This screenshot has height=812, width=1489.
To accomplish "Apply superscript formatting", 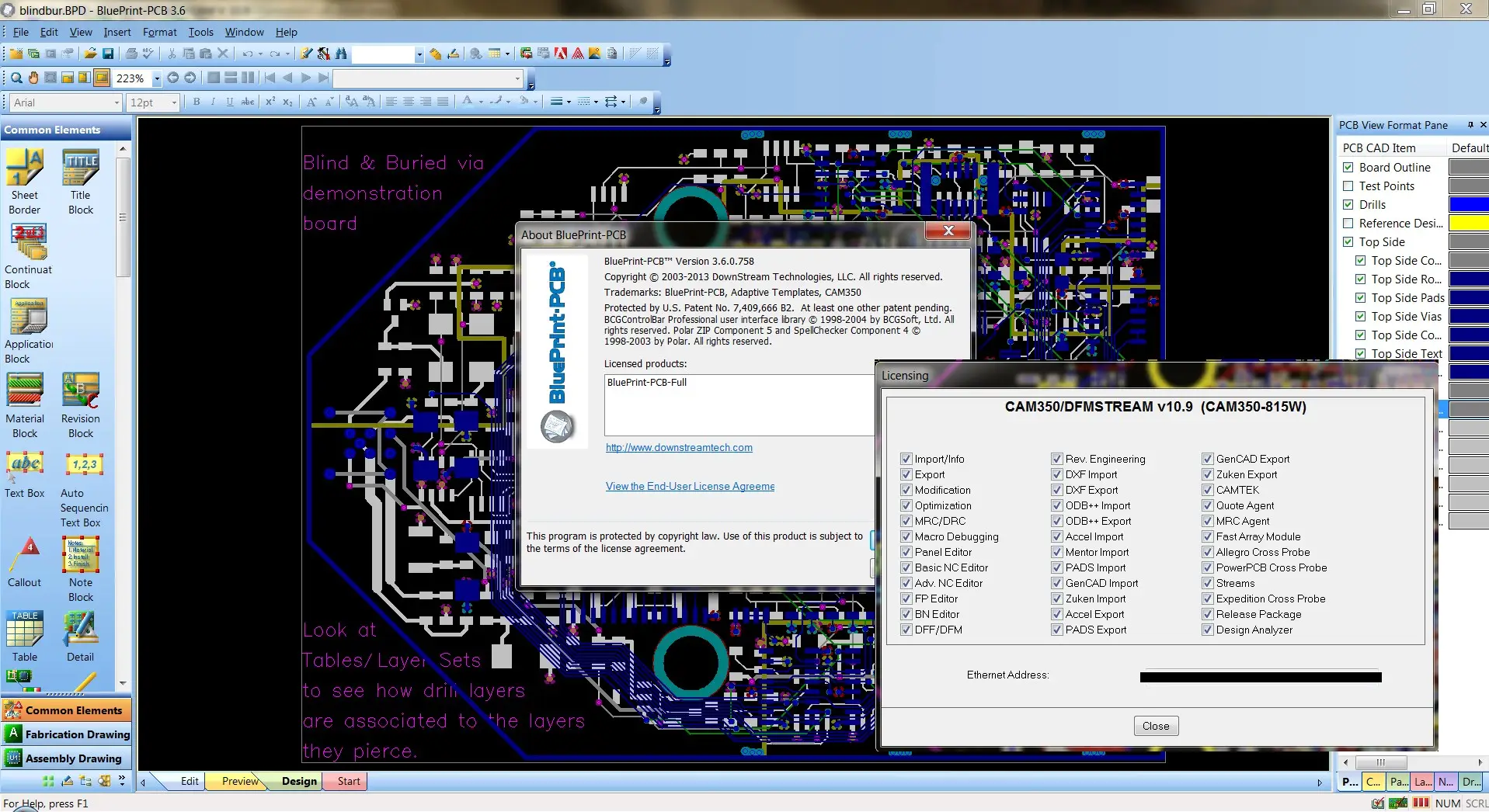I will (270, 102).
